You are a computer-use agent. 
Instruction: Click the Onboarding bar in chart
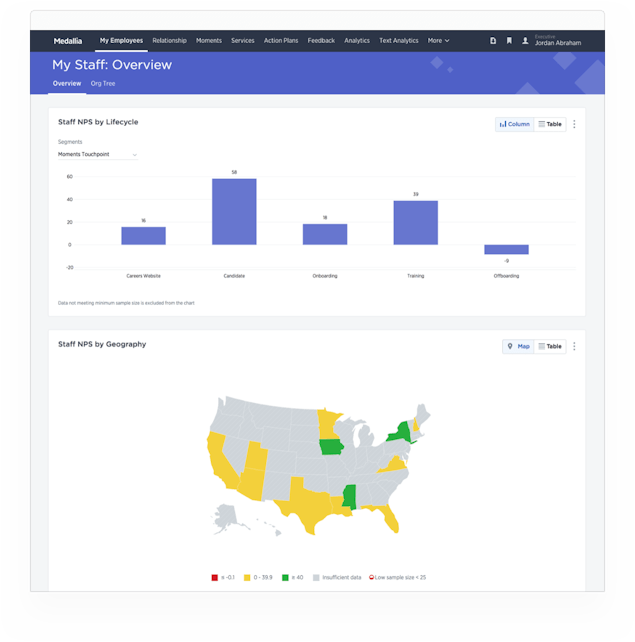pos(325,234)
